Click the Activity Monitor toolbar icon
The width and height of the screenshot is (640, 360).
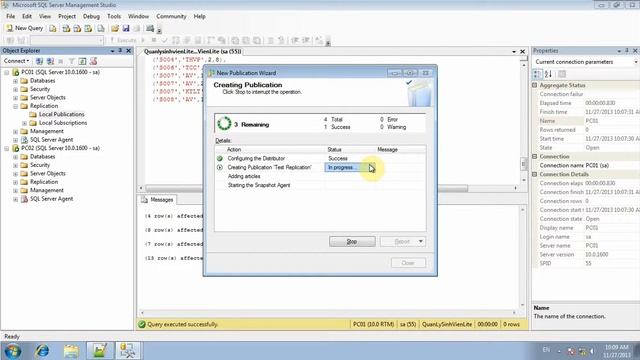click(150, 28)
